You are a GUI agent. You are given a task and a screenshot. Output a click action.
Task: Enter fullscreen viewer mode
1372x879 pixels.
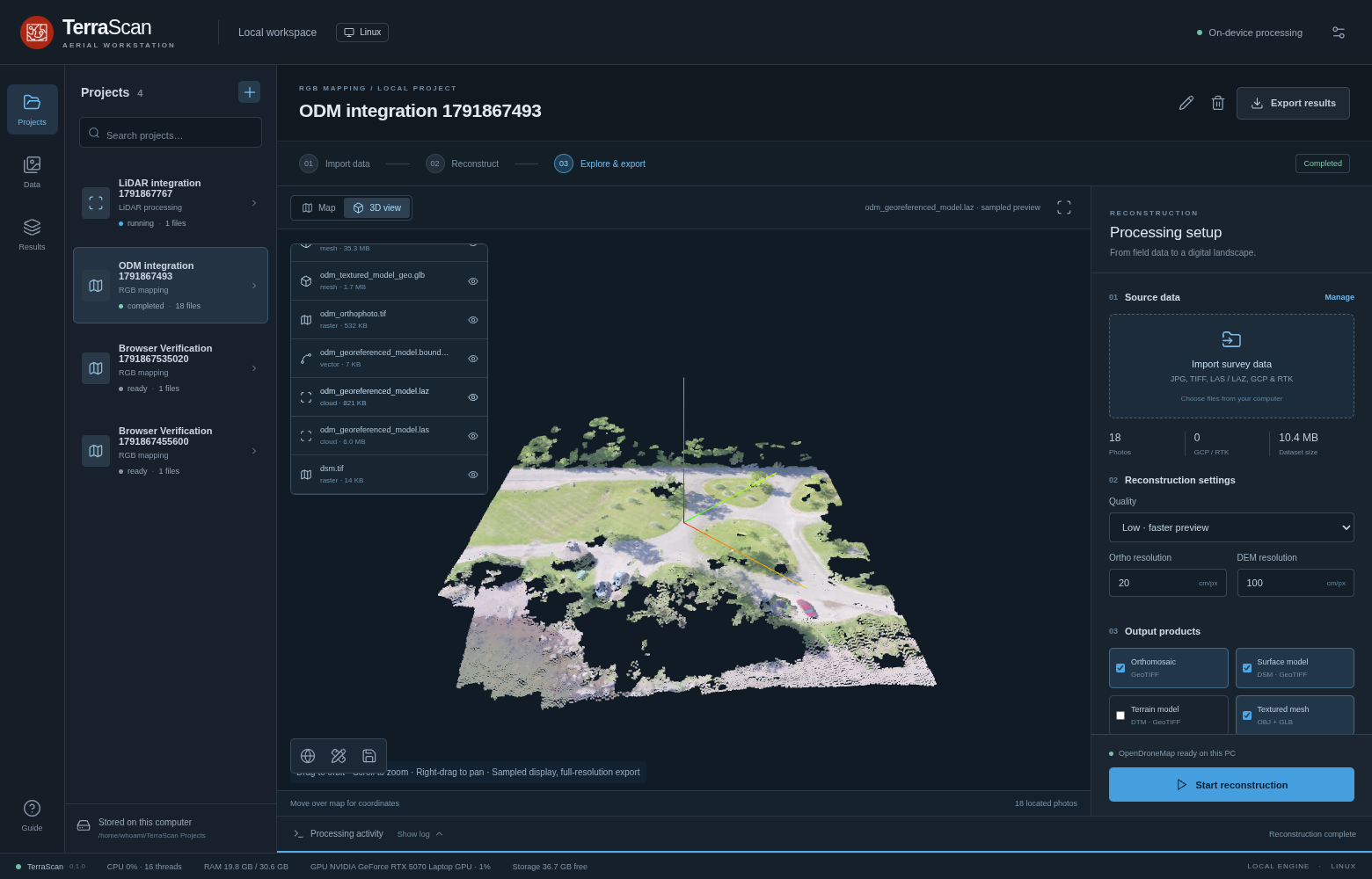coord(1064,207)
